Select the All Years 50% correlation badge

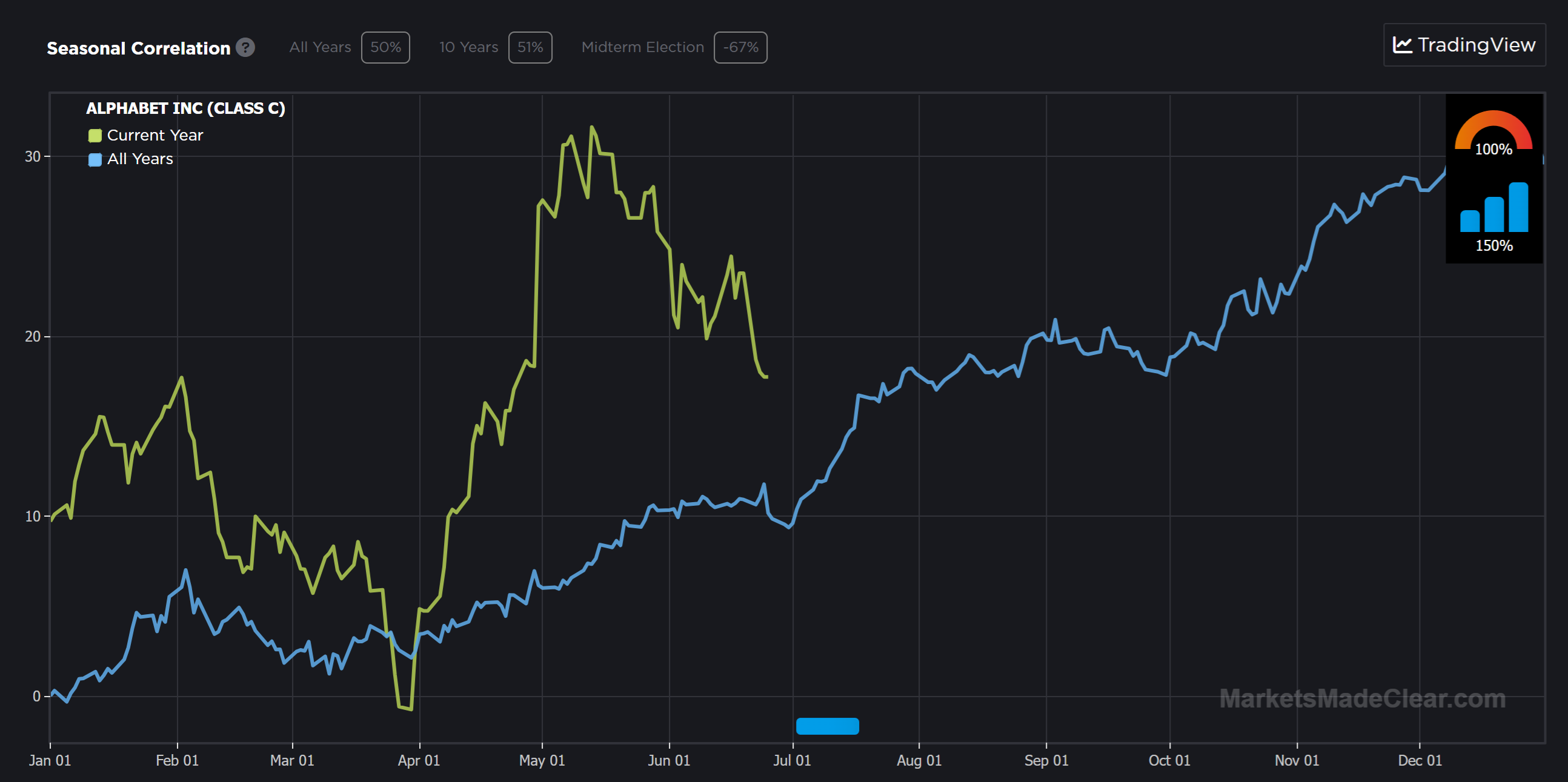[385, 47]
